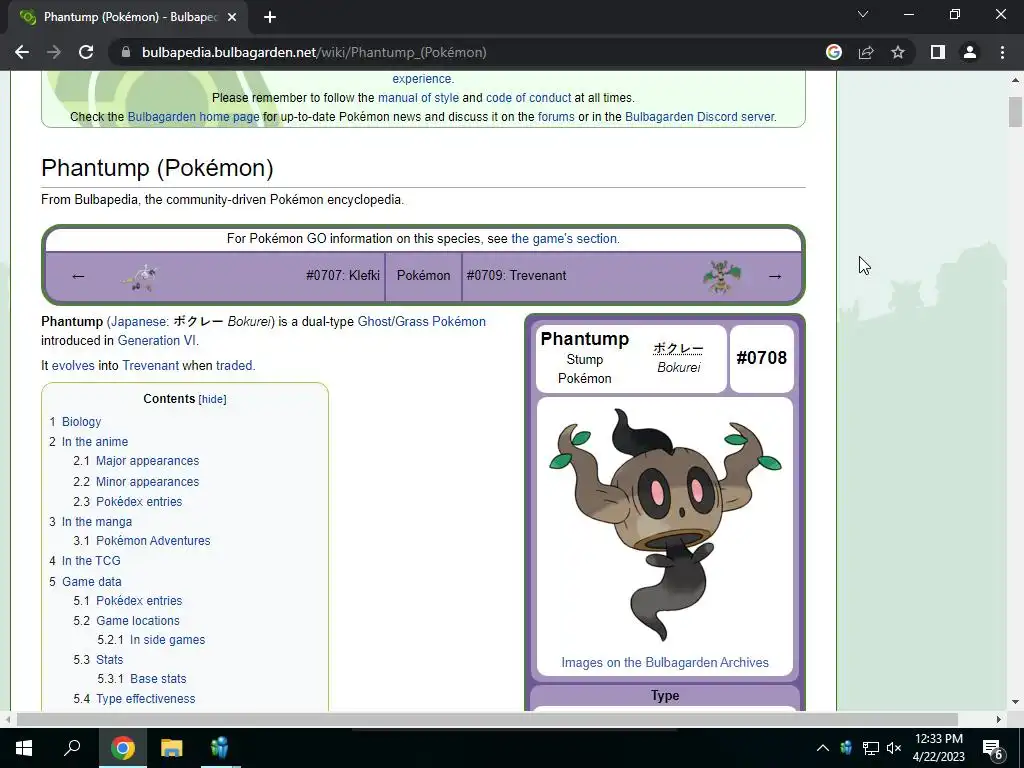Open the evolves link
Screen dimensions: 1024x768
[72, 365]
